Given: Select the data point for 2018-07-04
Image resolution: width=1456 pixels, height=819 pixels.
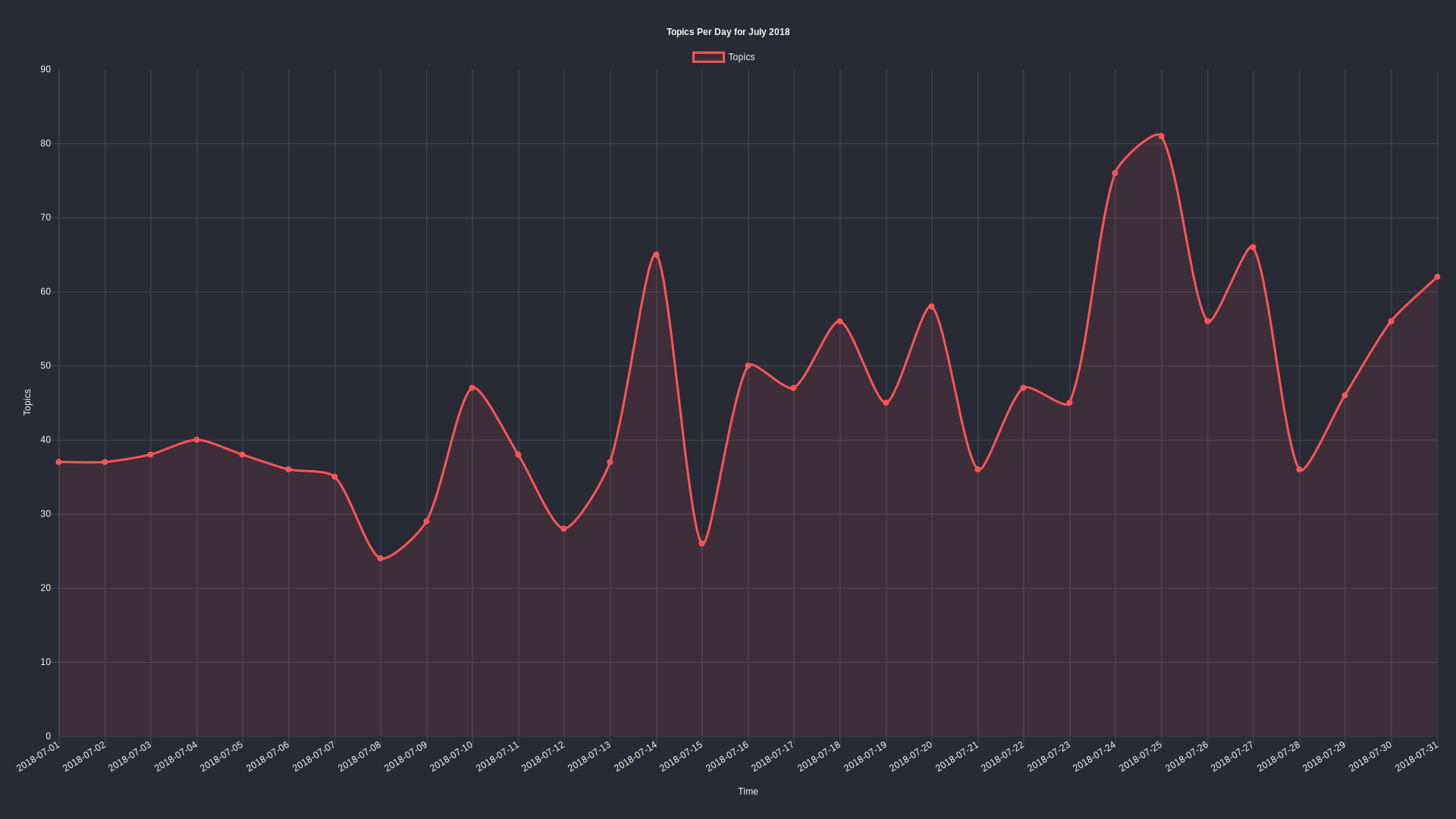Looking at the screenshot, I should pyautogui.click(x=196, y=440).
